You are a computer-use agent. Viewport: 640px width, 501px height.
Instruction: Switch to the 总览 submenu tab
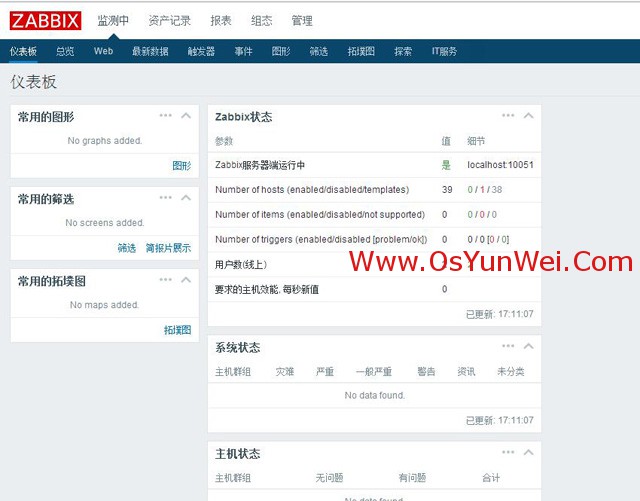pos(65,51)
